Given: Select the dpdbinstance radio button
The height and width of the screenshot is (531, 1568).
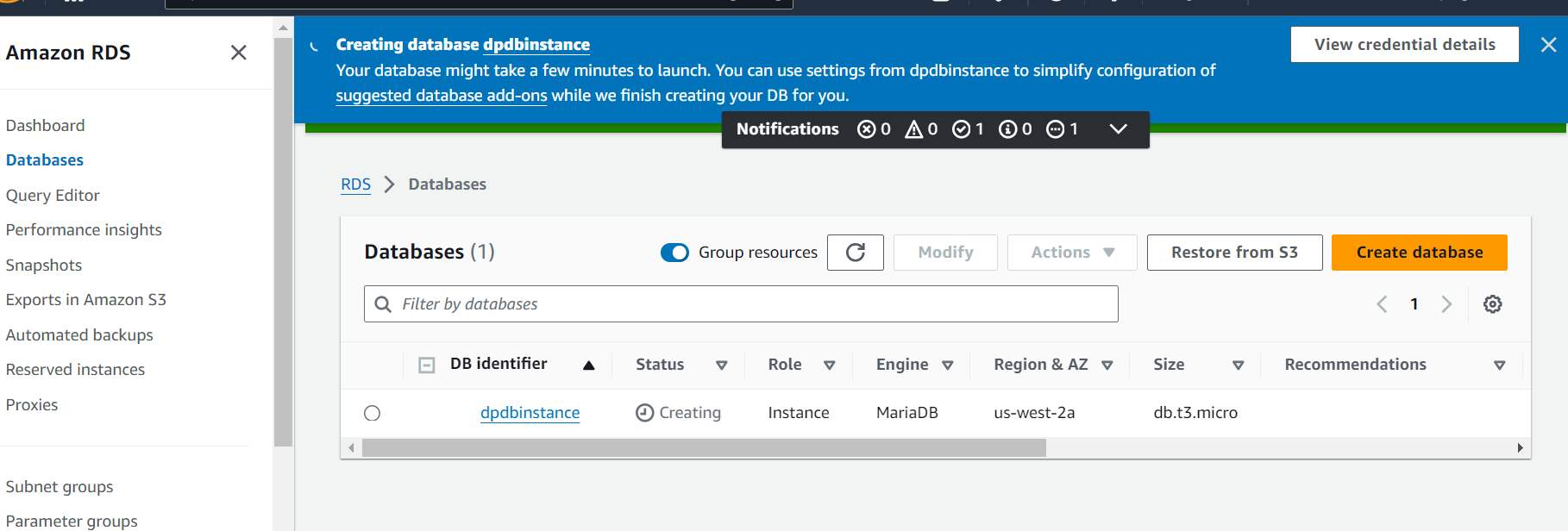Looking at the screenshot, I should 373,414.
